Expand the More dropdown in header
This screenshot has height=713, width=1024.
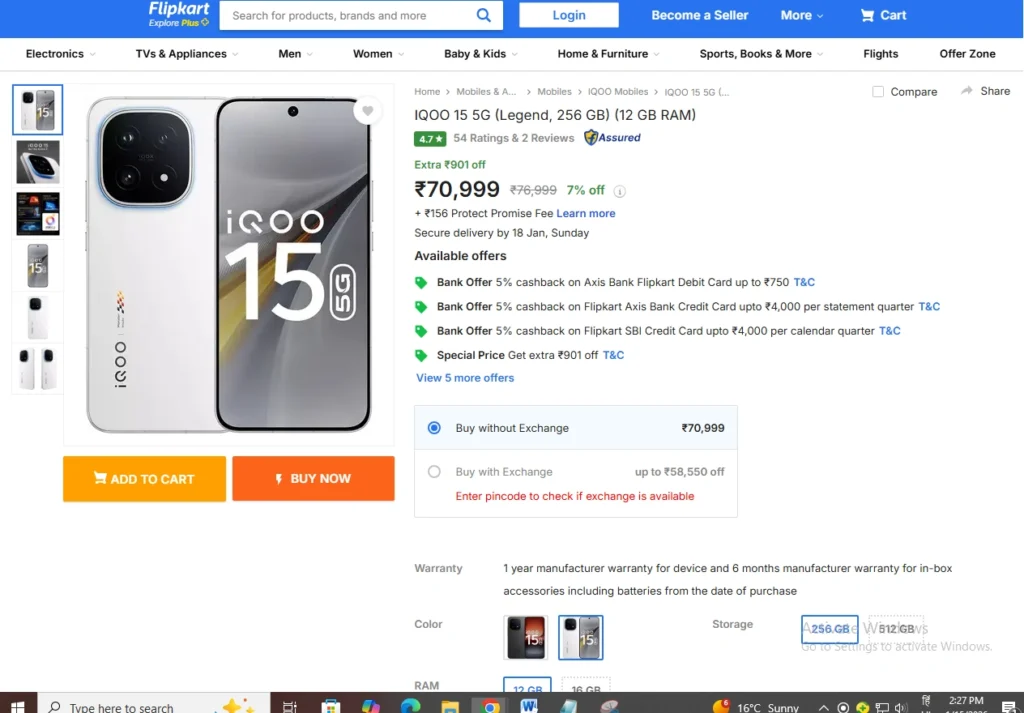click(x=802, y=15)
